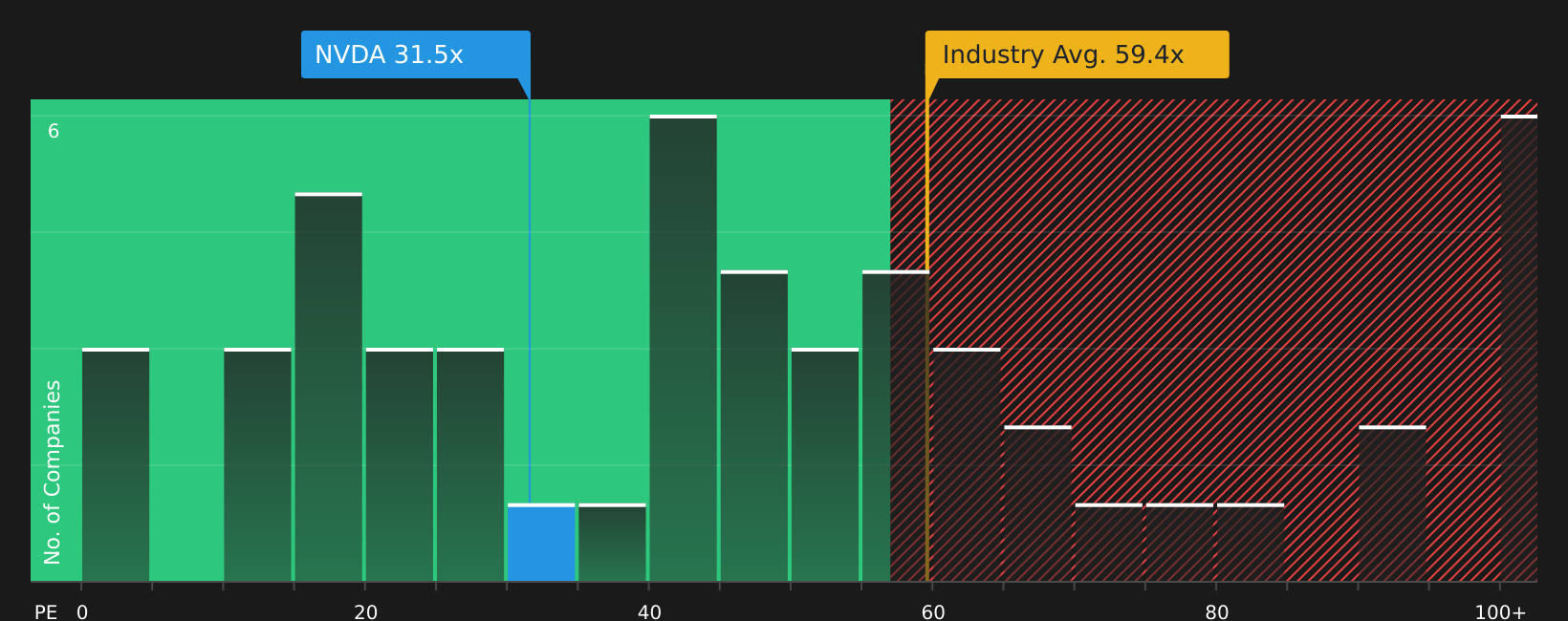This screenshot has height=621, width=1568.
Task: Click the NVDA 31.5x label
Action: 415,54
